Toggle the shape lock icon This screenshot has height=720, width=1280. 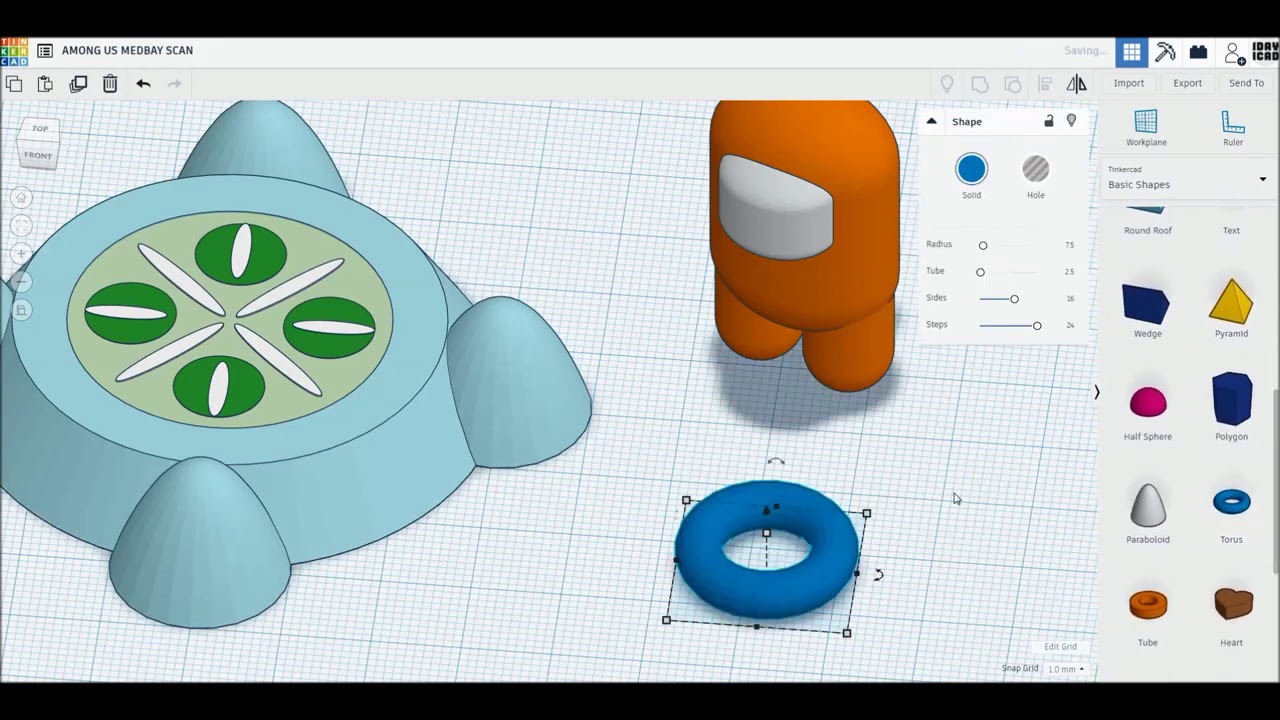(x=1049, y=121)
